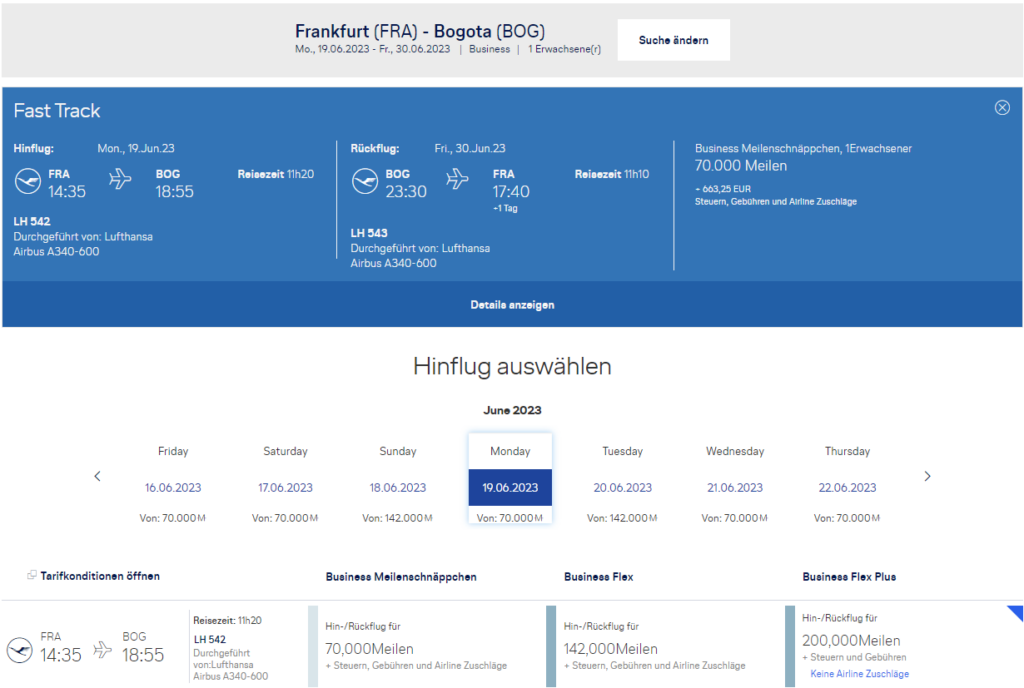
Task: Click Lufthansa logo in LH 542 result row
Action: [x=20, y=650]
